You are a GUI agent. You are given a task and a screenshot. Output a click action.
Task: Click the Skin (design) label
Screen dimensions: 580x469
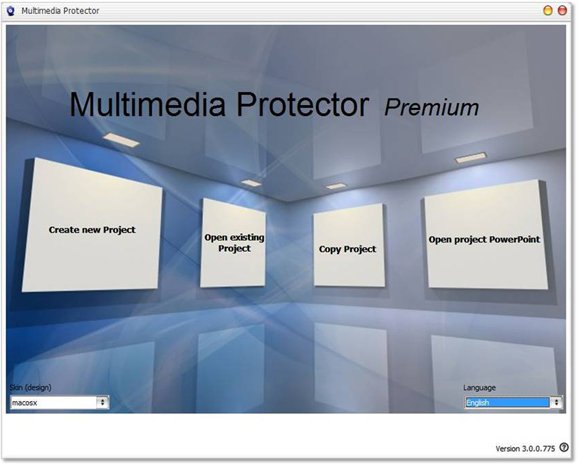31,387
